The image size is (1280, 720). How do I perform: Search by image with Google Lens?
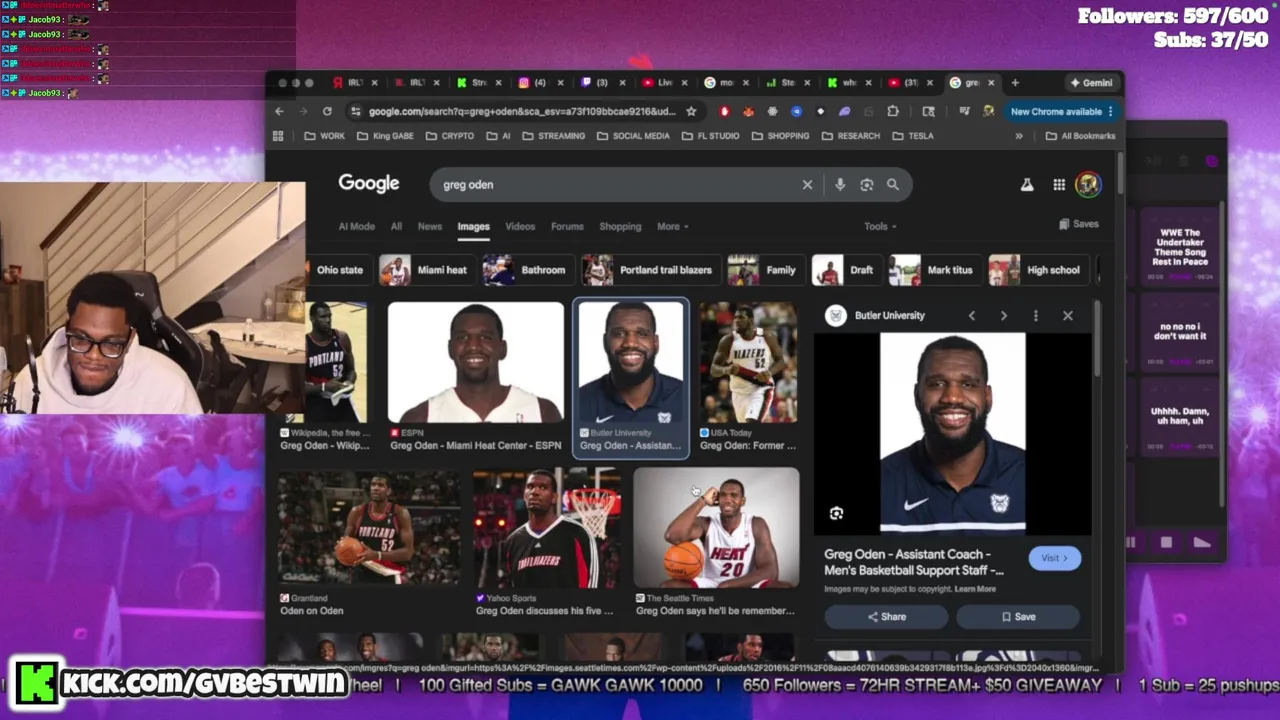pos(867,185)
